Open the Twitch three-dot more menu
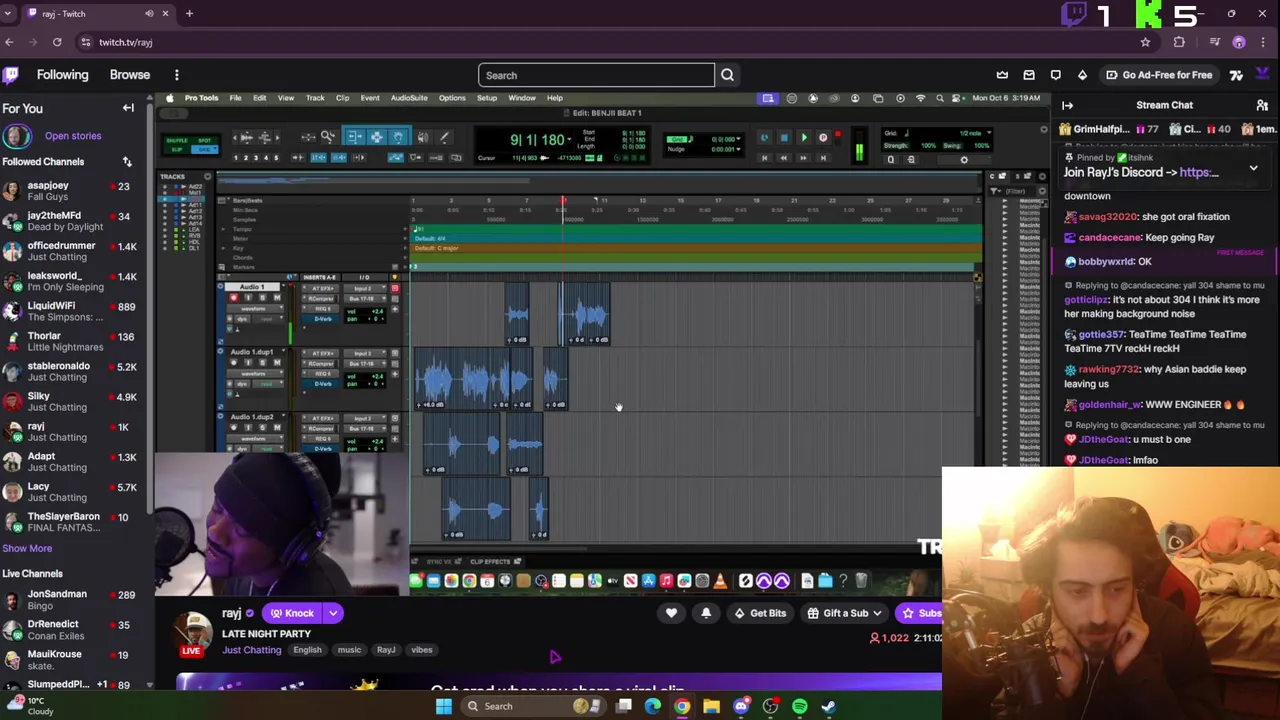1280x720 pixels. pos(176,75)
